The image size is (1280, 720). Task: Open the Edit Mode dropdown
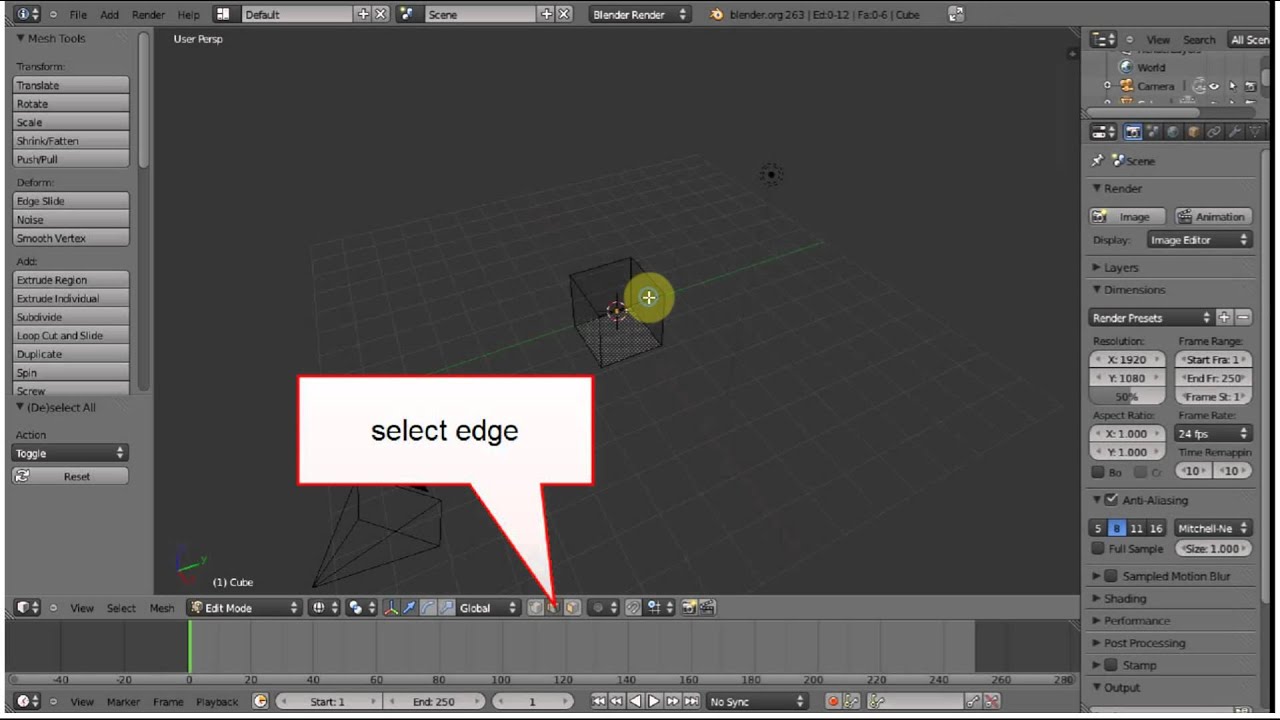coord(244,607)
